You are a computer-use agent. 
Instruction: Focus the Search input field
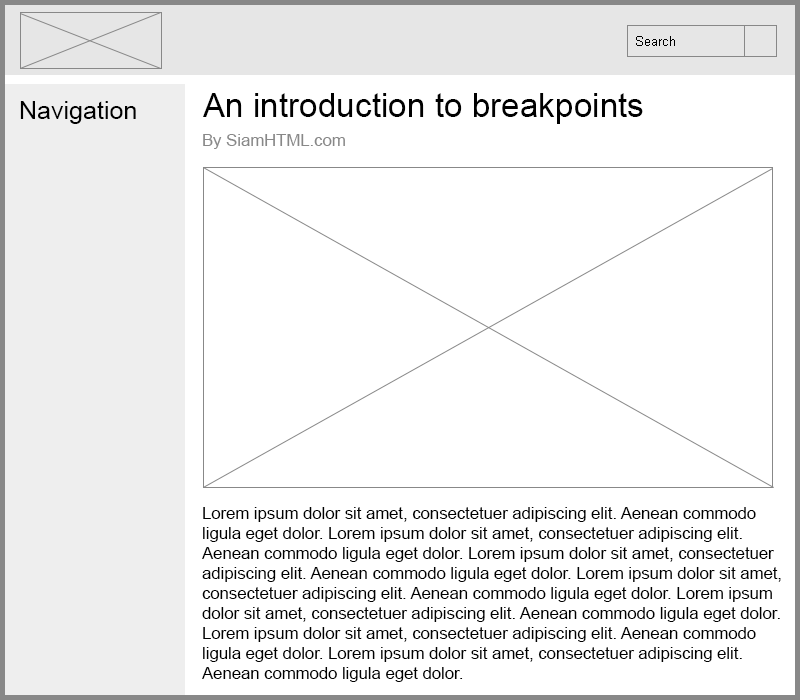click(x=686, y=41)
